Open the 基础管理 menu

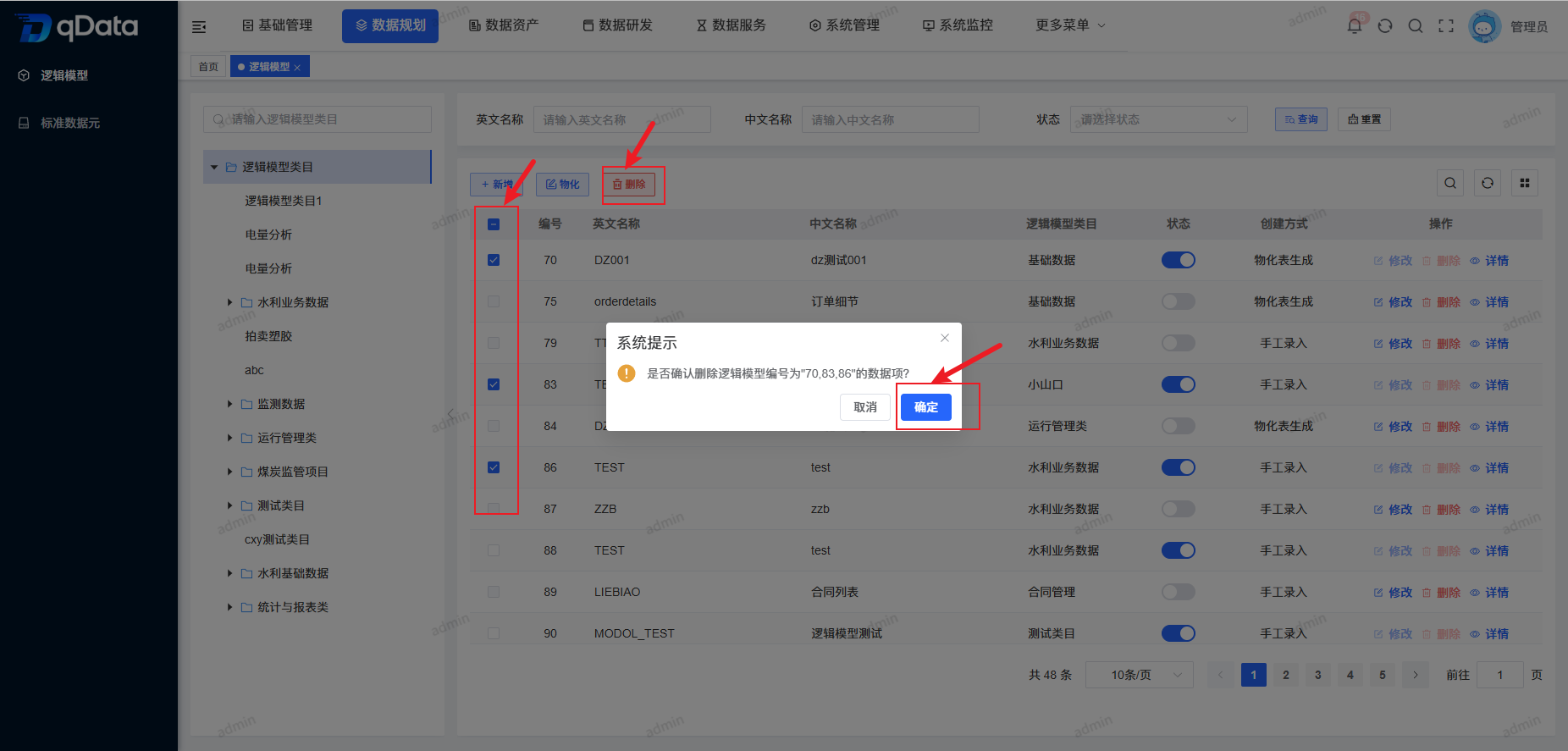(x=277, y=25)
